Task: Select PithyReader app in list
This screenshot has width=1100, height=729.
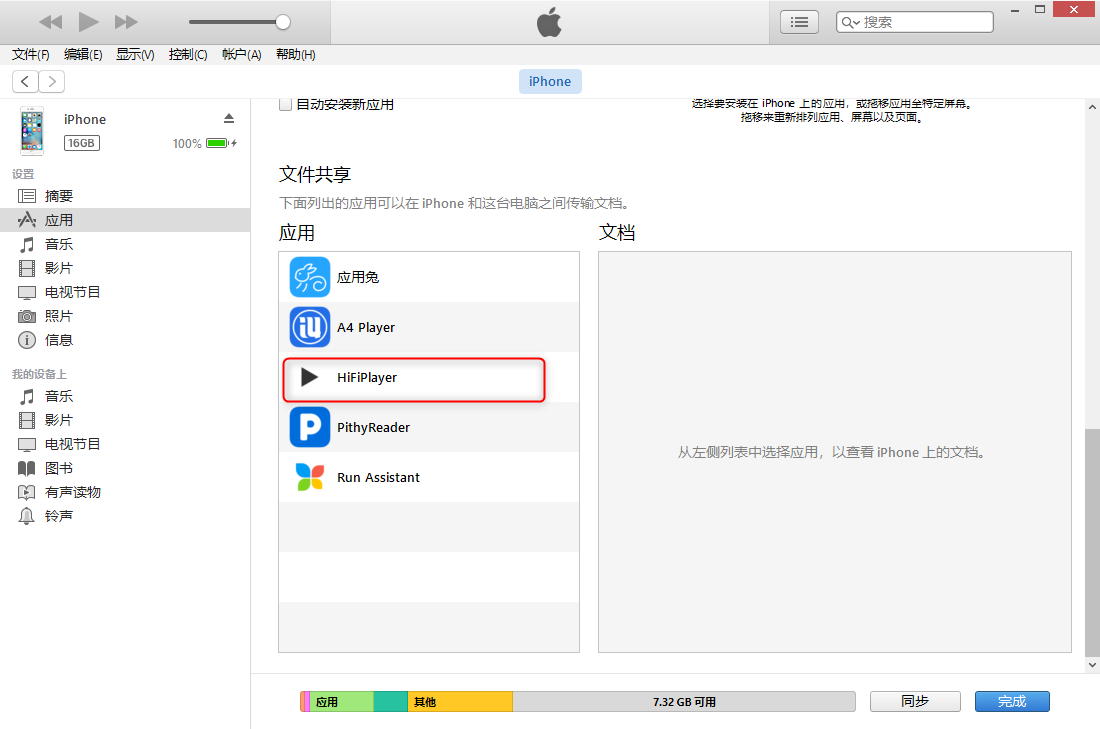Action: 429,427
